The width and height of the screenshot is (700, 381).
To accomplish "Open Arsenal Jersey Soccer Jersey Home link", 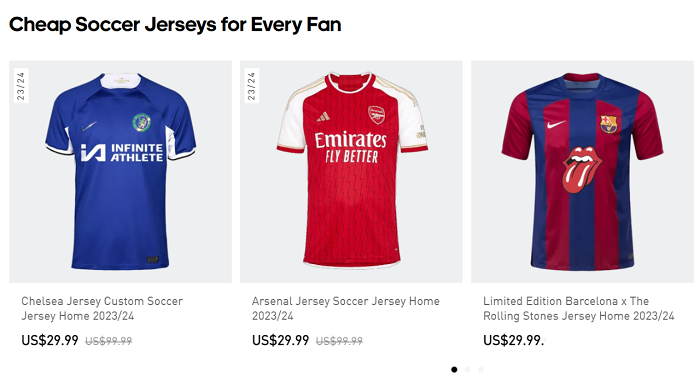I will point(346,309).
